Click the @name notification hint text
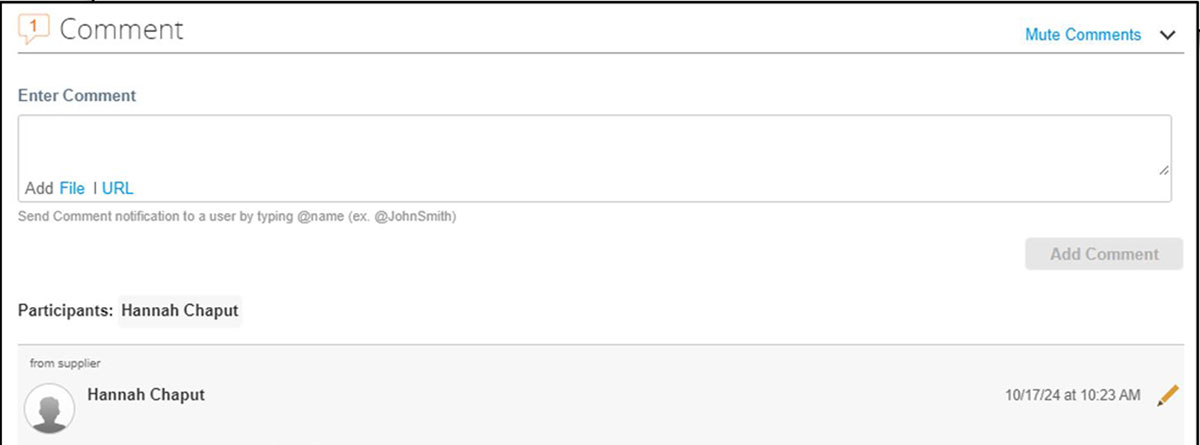Image resolution: width=1200 pixels, height=445 pixels. click(x=237, y=216)
